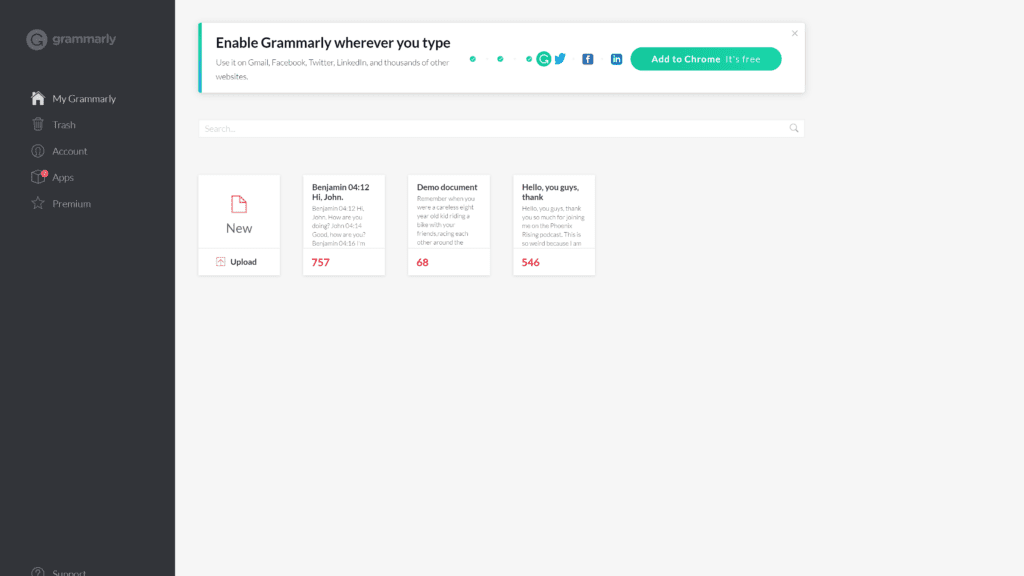Click the Trash bin icon
Screen dimensions: 1024x576
point(38,124)
